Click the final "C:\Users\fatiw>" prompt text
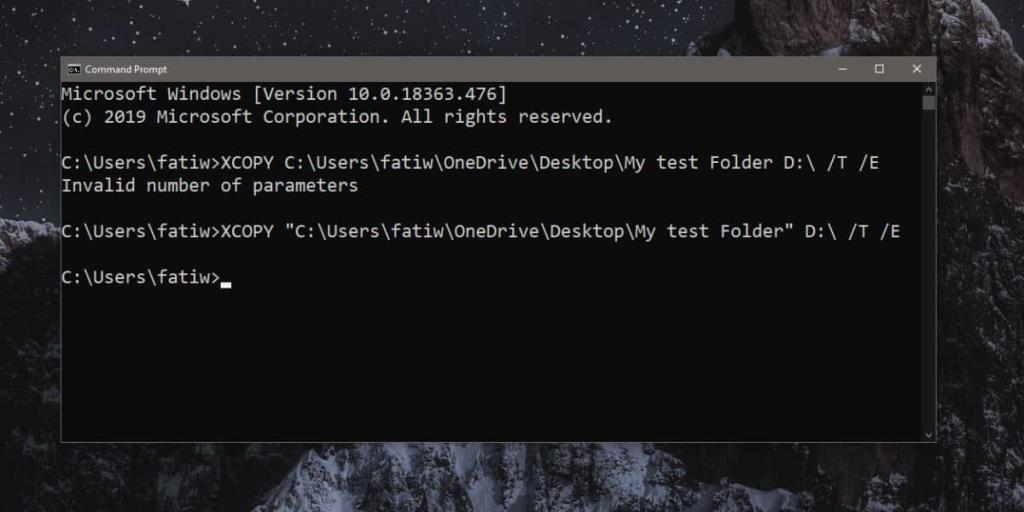 [140, 277]
